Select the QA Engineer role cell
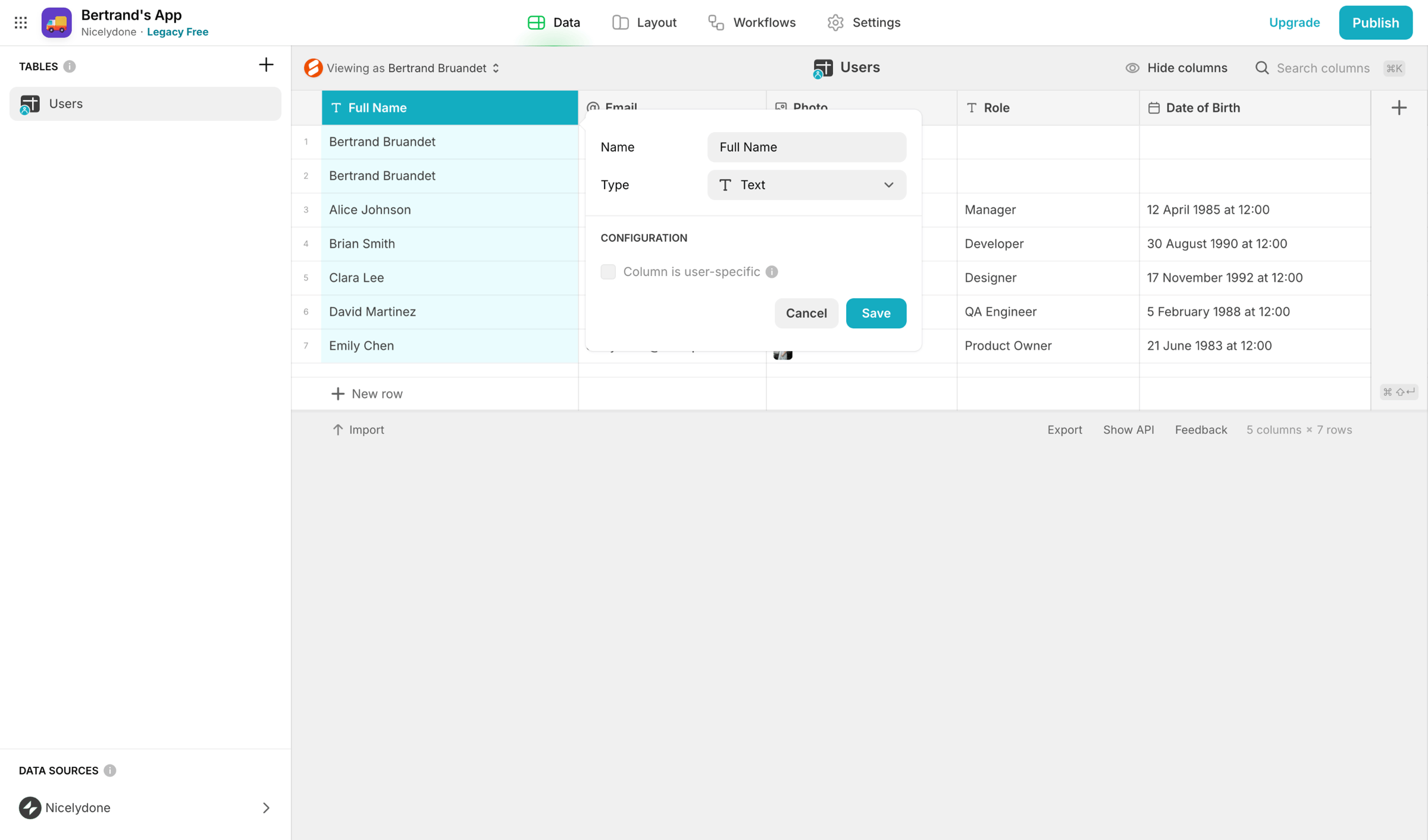 [1048, 312]
